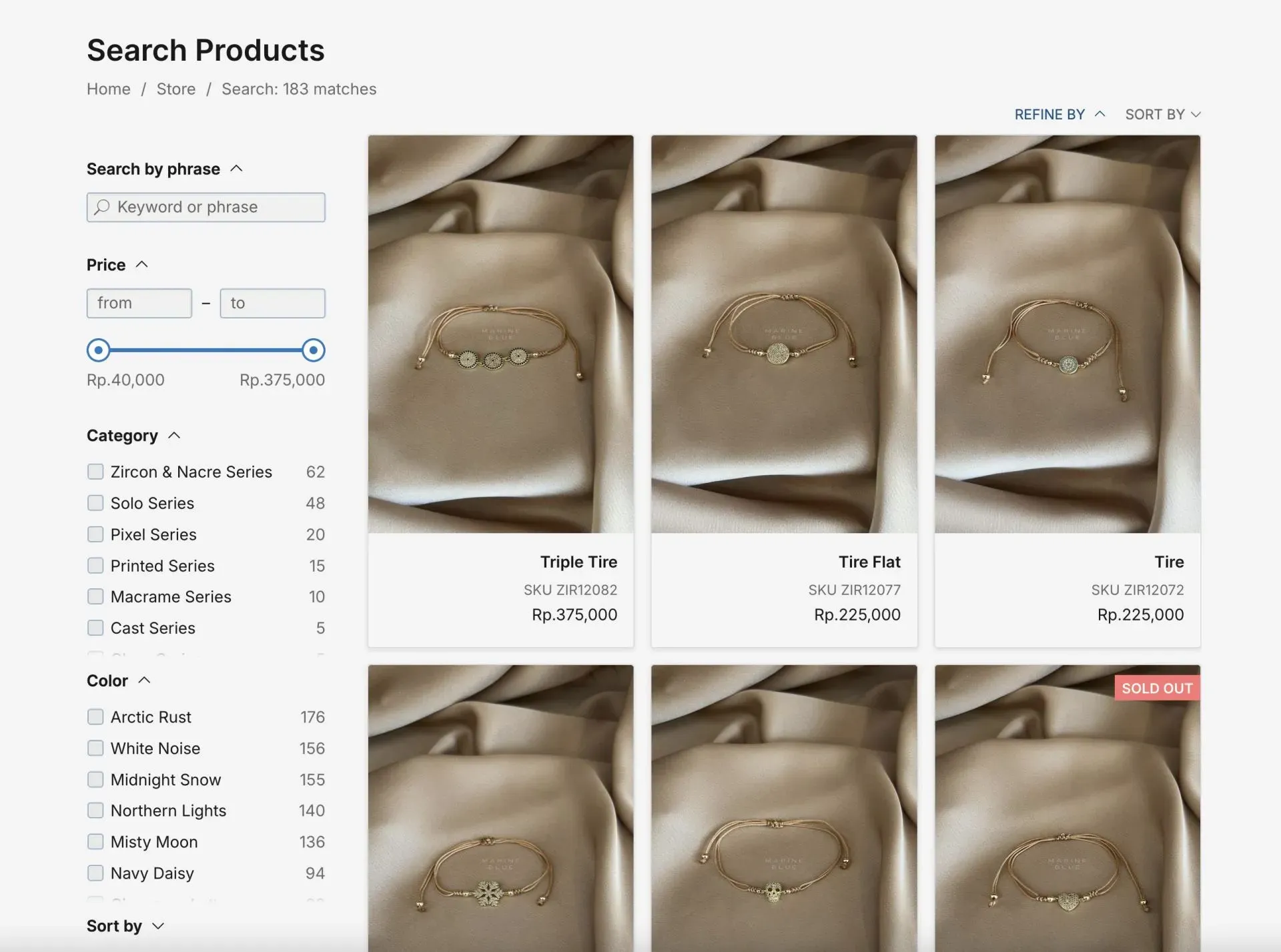The width and height of the screenshot is (1281, 952).
Task: Click the Rp.40,000 minimum price label
Action: coord(125,380)
